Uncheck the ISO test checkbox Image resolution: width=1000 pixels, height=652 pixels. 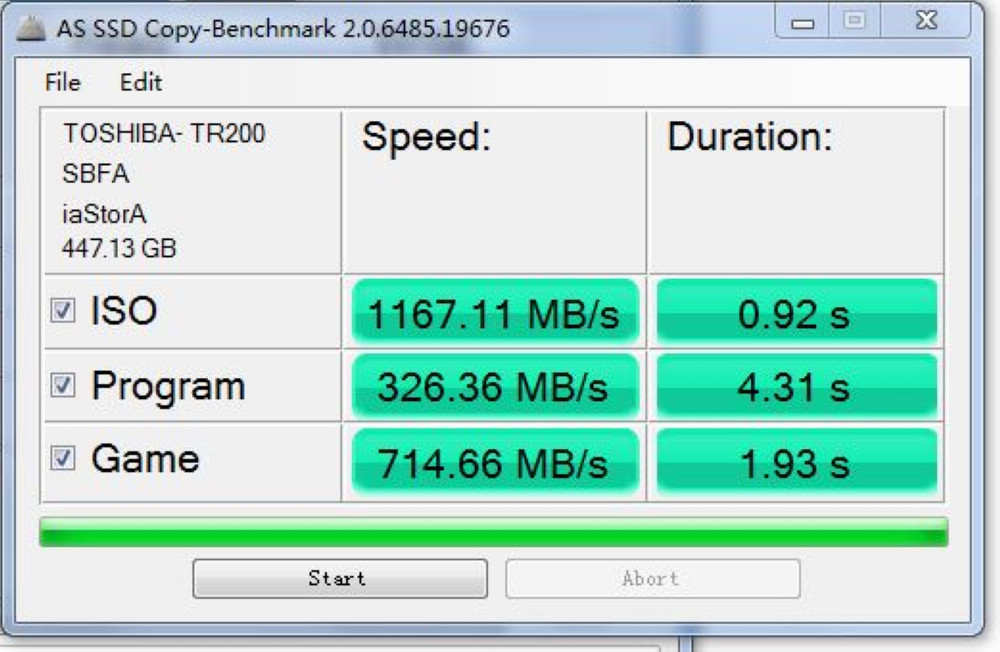point(62,311)
